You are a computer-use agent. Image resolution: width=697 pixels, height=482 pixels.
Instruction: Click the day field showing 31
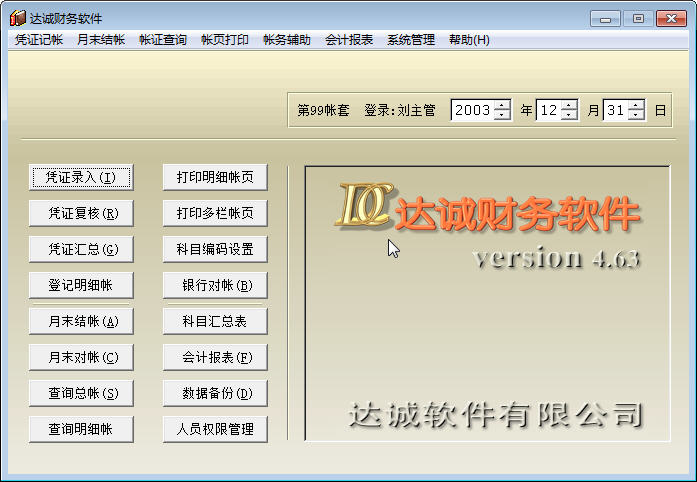tap(616, 110)
